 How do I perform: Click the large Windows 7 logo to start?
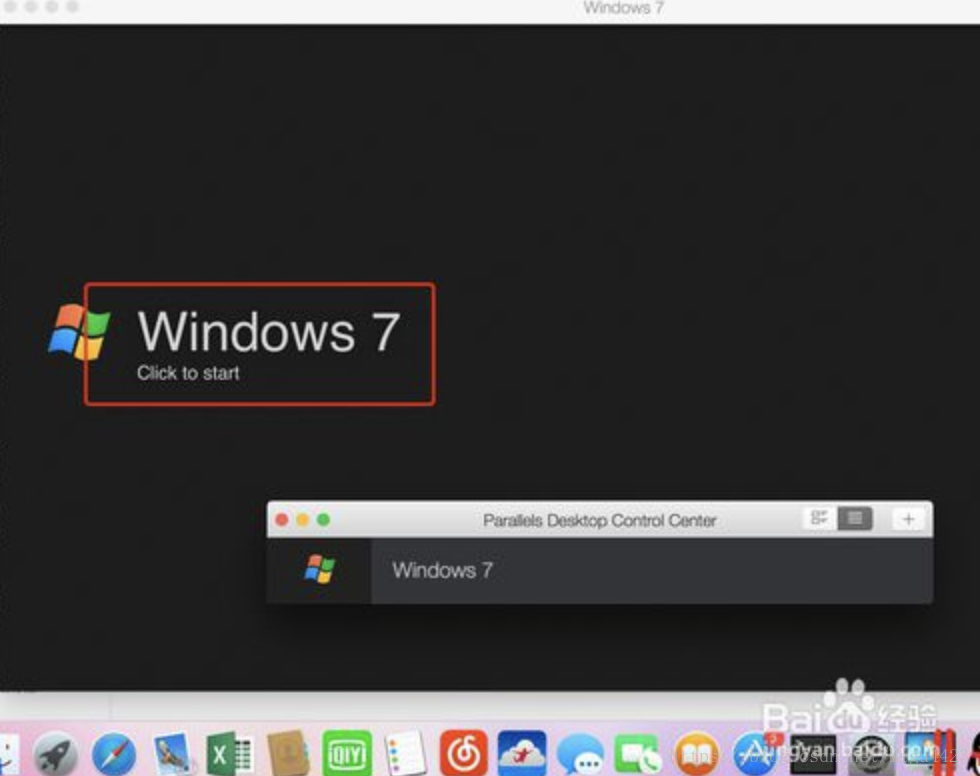click(x=79, y=332)
